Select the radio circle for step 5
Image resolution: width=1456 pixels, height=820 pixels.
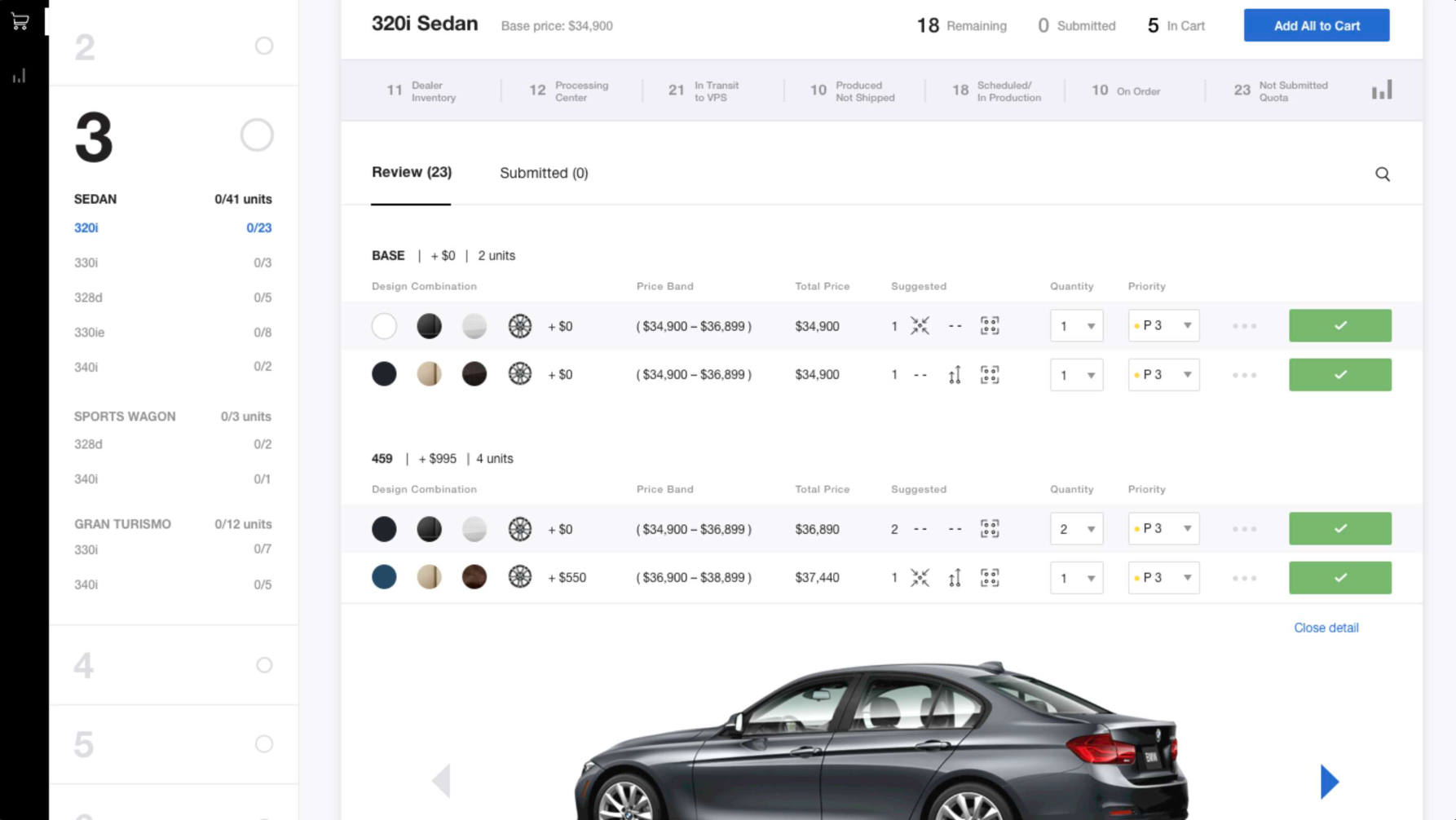tap(264, 744)
